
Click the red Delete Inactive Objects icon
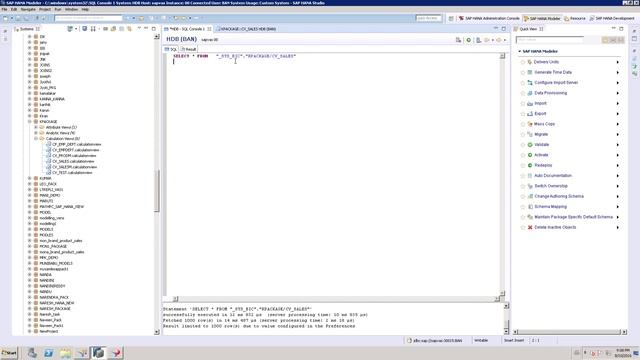(530, 227)
